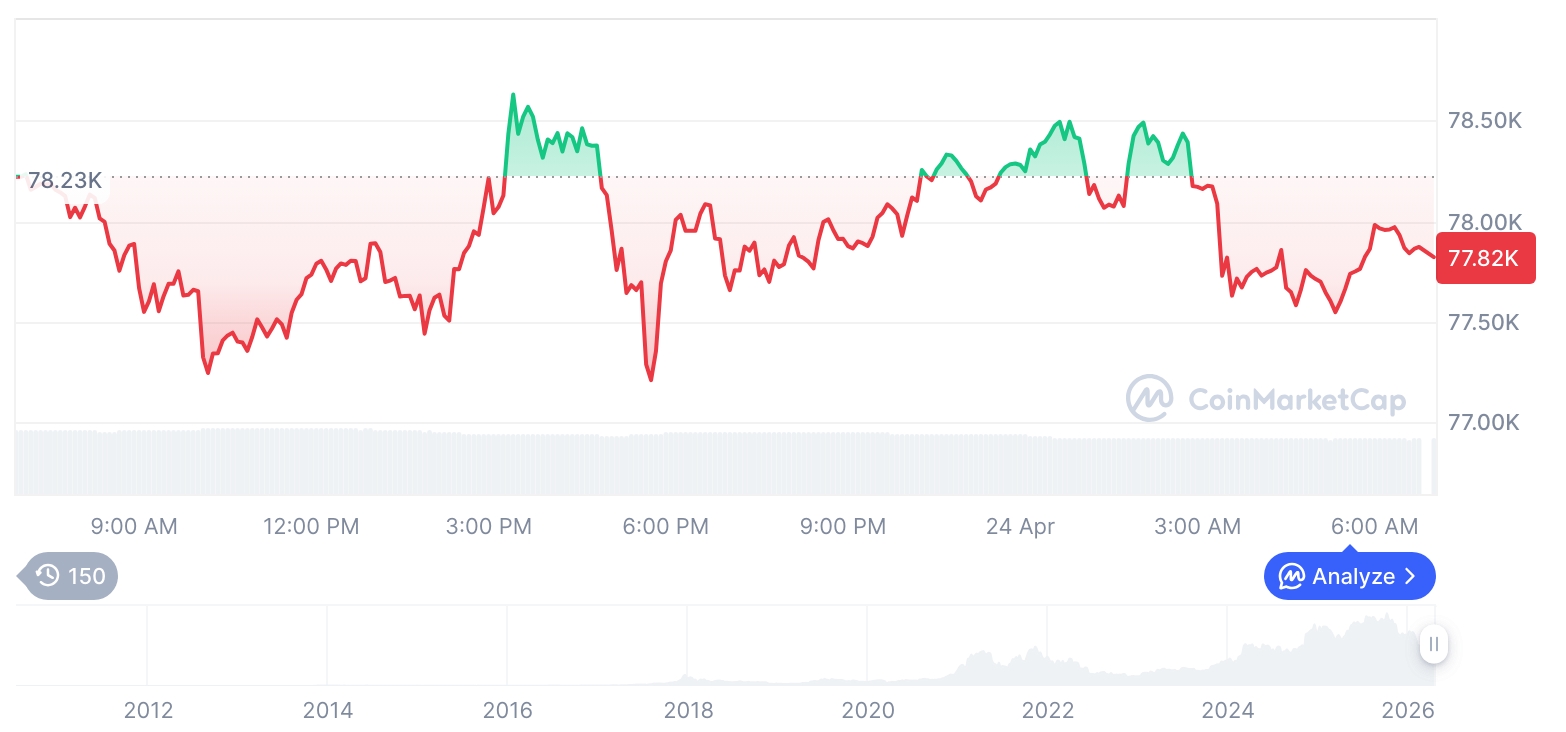Click the CoinMarketCap watermark logo
The width and height of the screenshot is (1566, 732).
[1149, 398]
